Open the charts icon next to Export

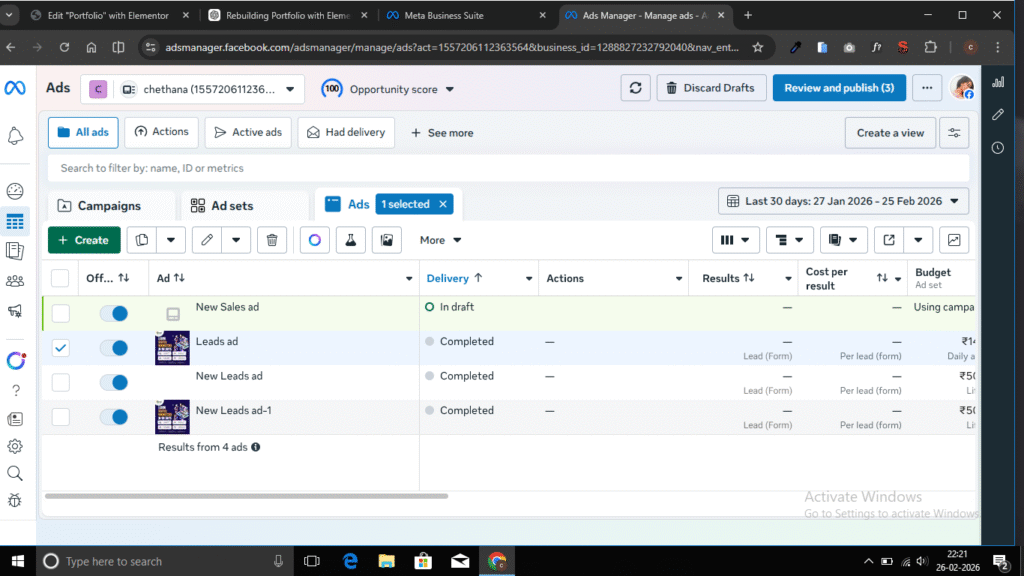point(954,240)
